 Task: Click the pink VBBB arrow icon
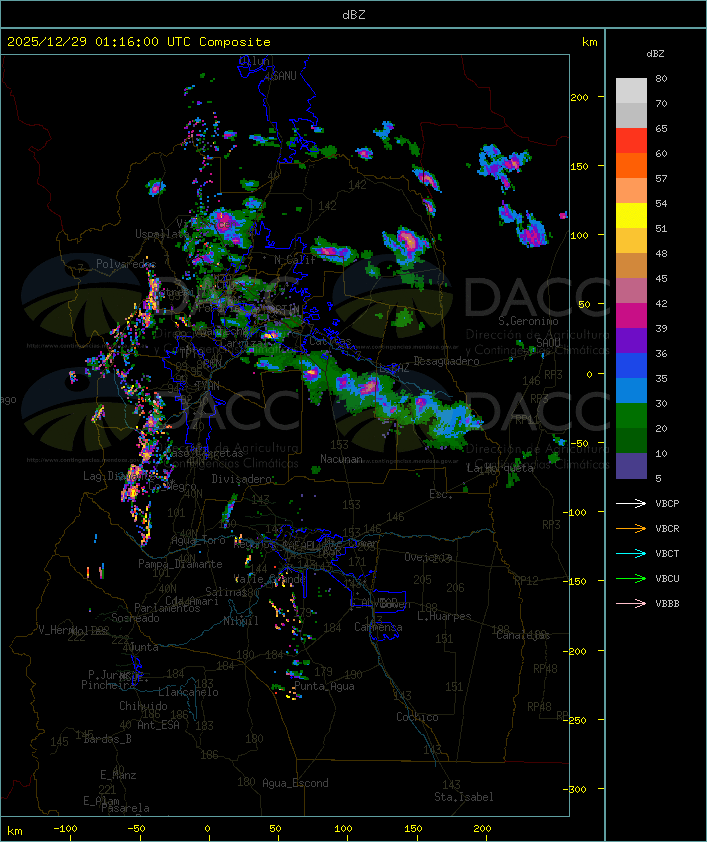[x=631, y=604]
